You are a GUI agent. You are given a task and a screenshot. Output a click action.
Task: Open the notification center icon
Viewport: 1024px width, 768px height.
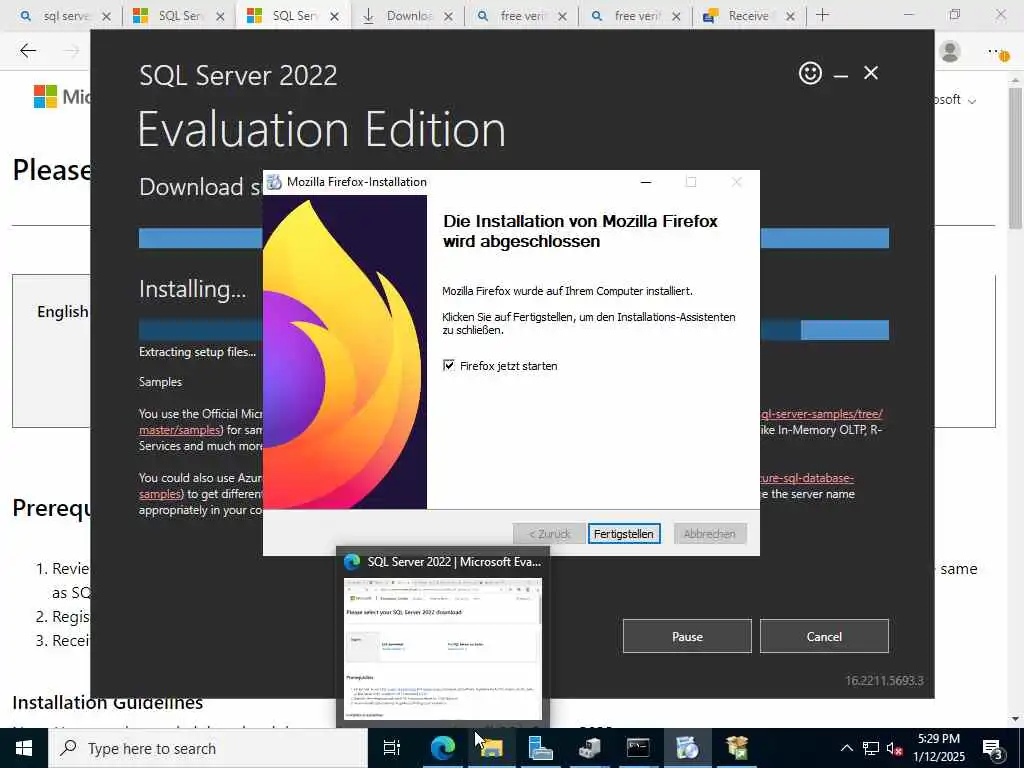coord(993,748)
